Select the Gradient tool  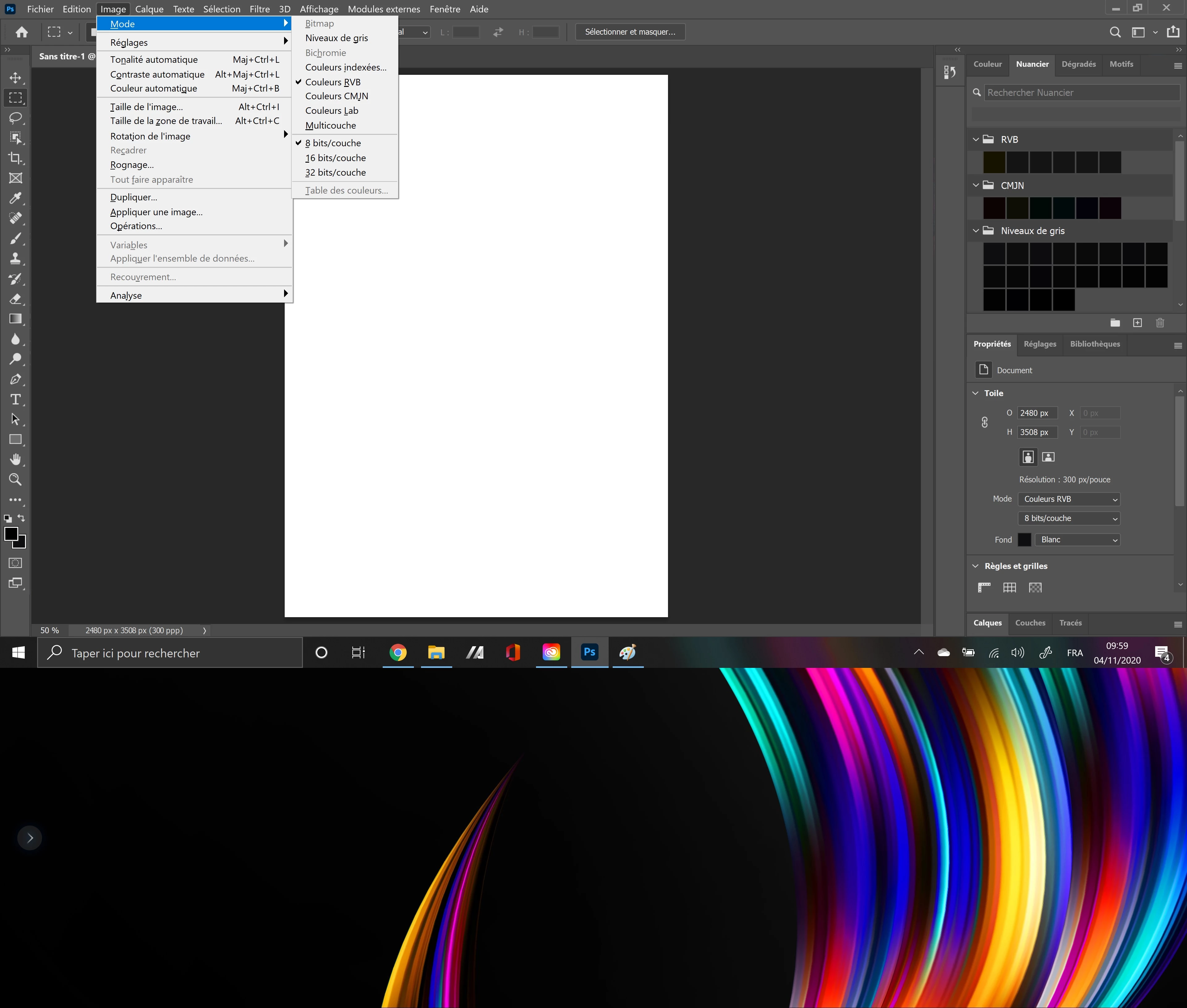15,319
